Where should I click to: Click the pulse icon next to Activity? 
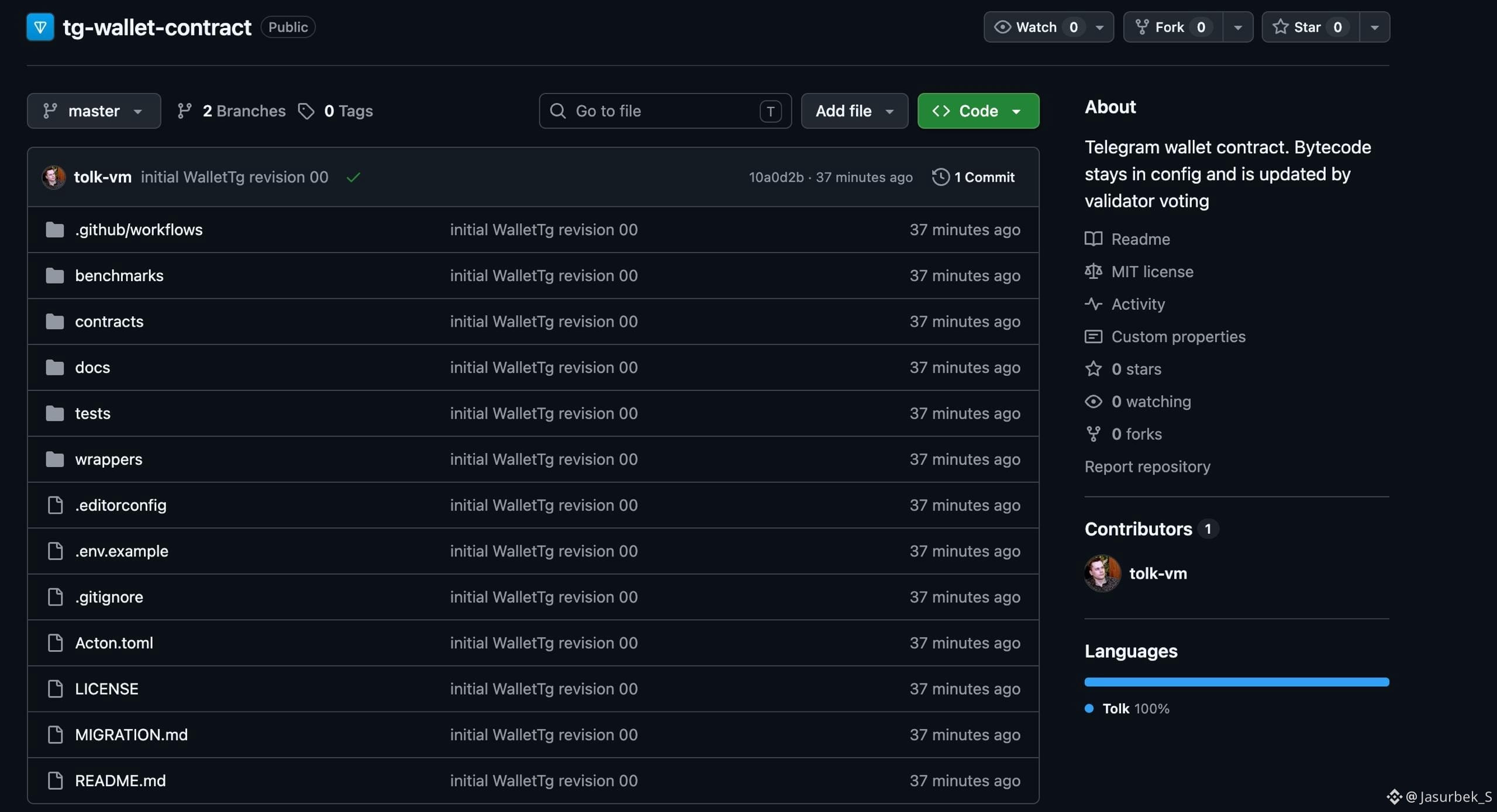pos(1094,304)
